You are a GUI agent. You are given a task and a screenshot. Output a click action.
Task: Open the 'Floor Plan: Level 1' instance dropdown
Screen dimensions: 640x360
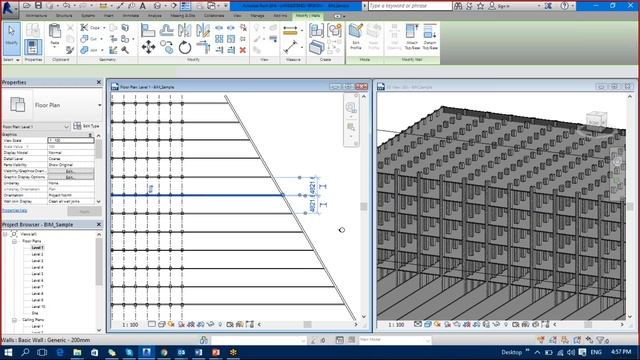(x=67, y=127)
